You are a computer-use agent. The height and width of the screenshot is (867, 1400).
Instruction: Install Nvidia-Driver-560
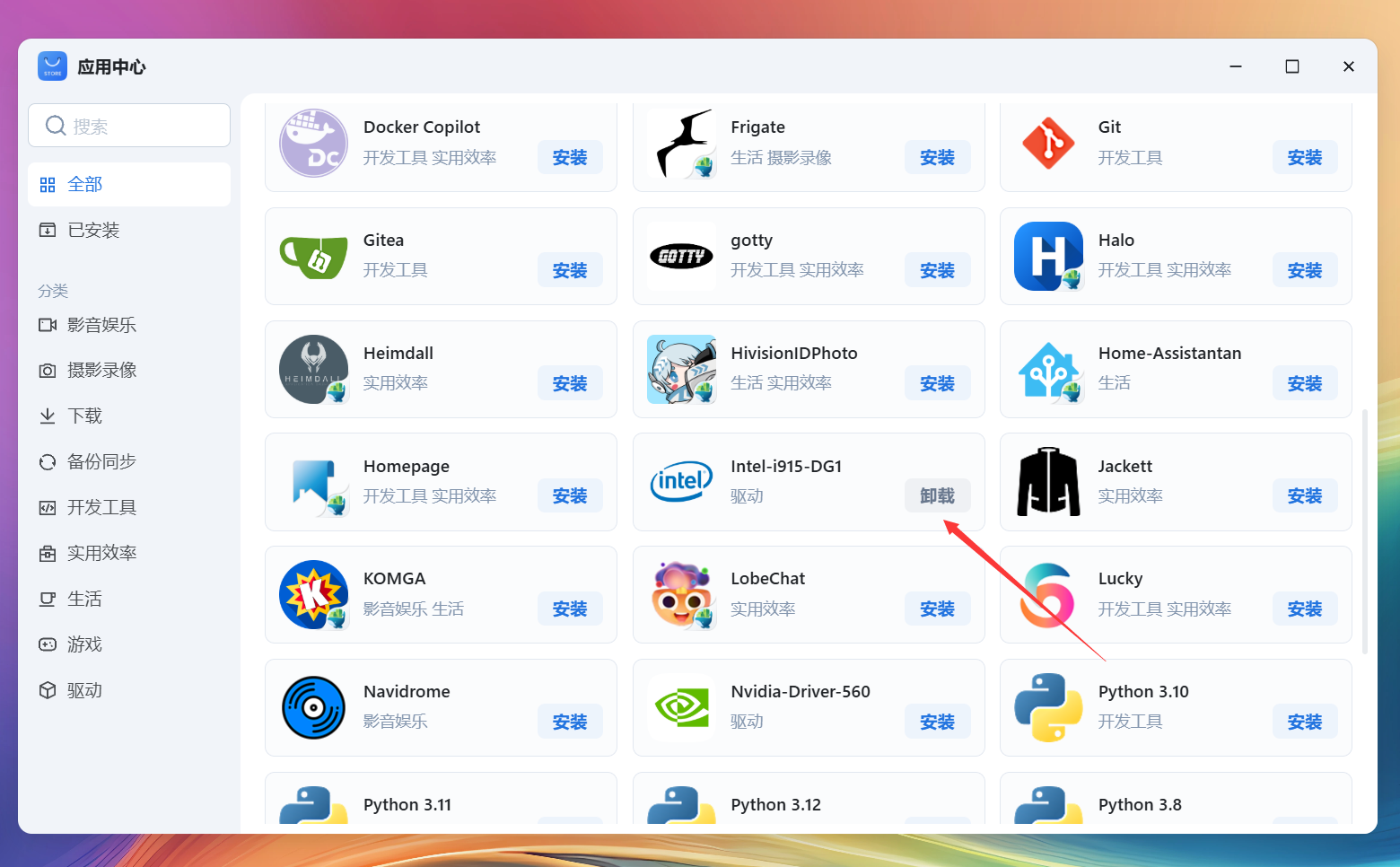(x=938, y=722)
